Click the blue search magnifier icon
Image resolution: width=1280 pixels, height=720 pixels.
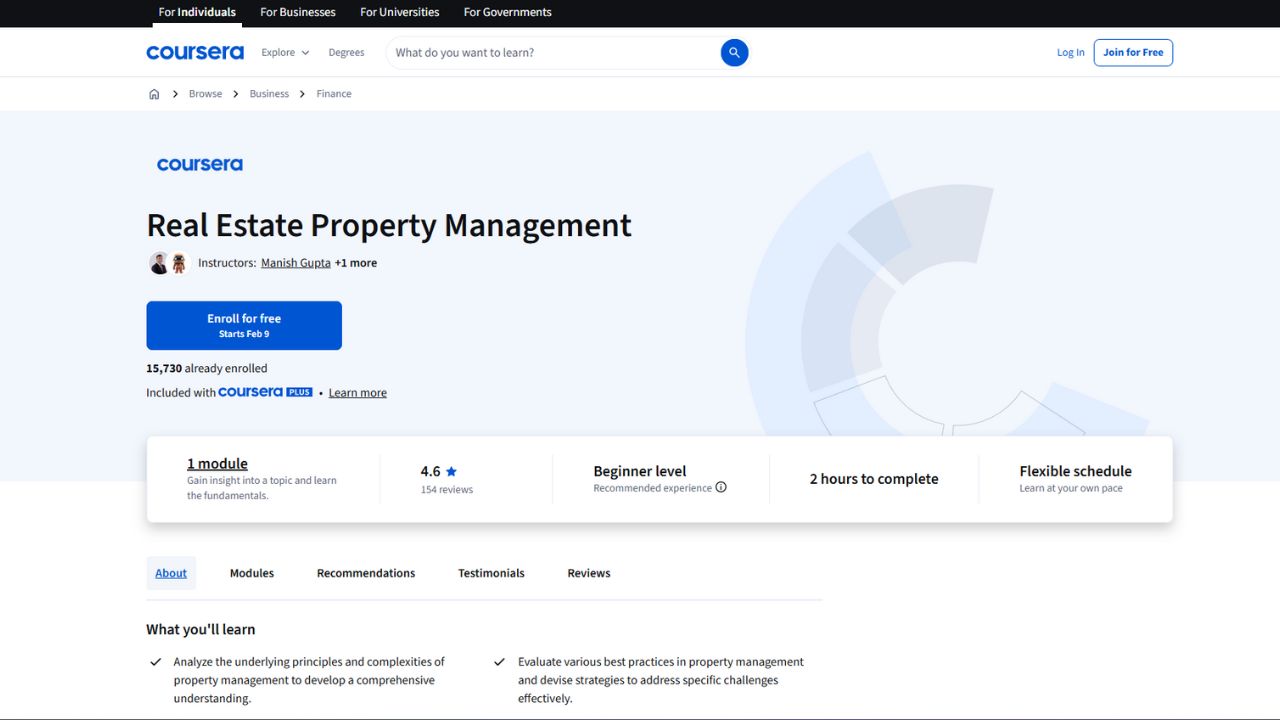[734, 52]
